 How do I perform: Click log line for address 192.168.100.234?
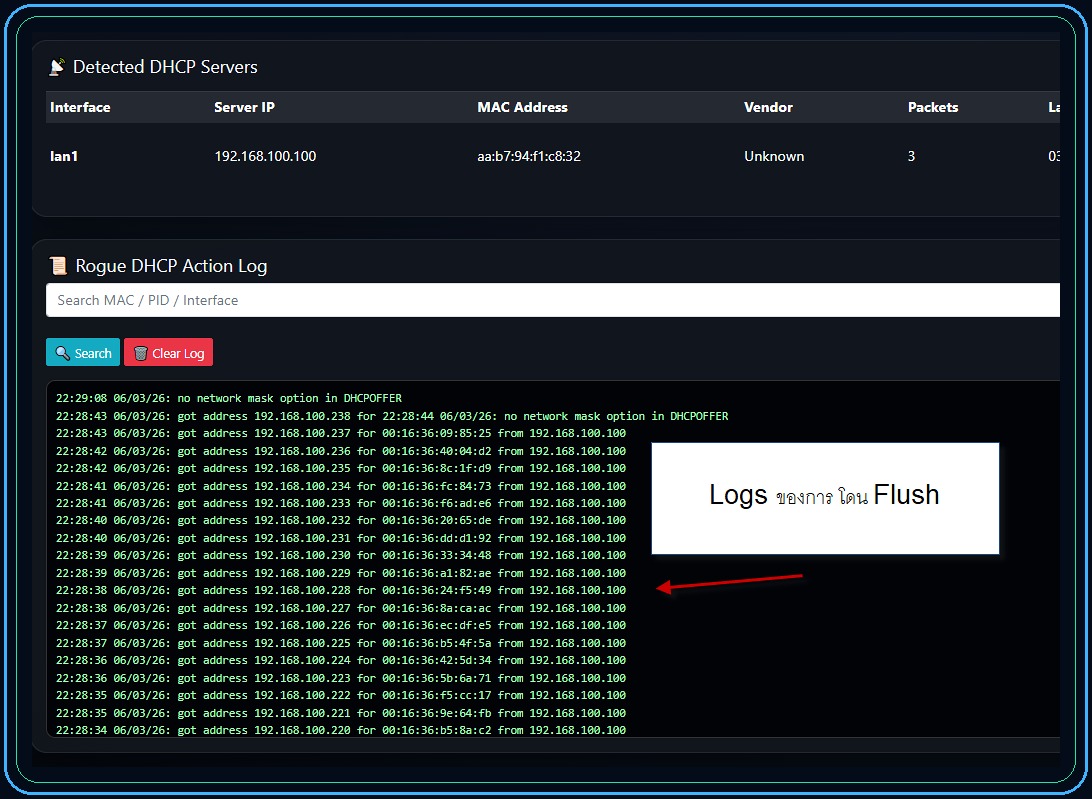pyautogui.click(x=341, y=486)
